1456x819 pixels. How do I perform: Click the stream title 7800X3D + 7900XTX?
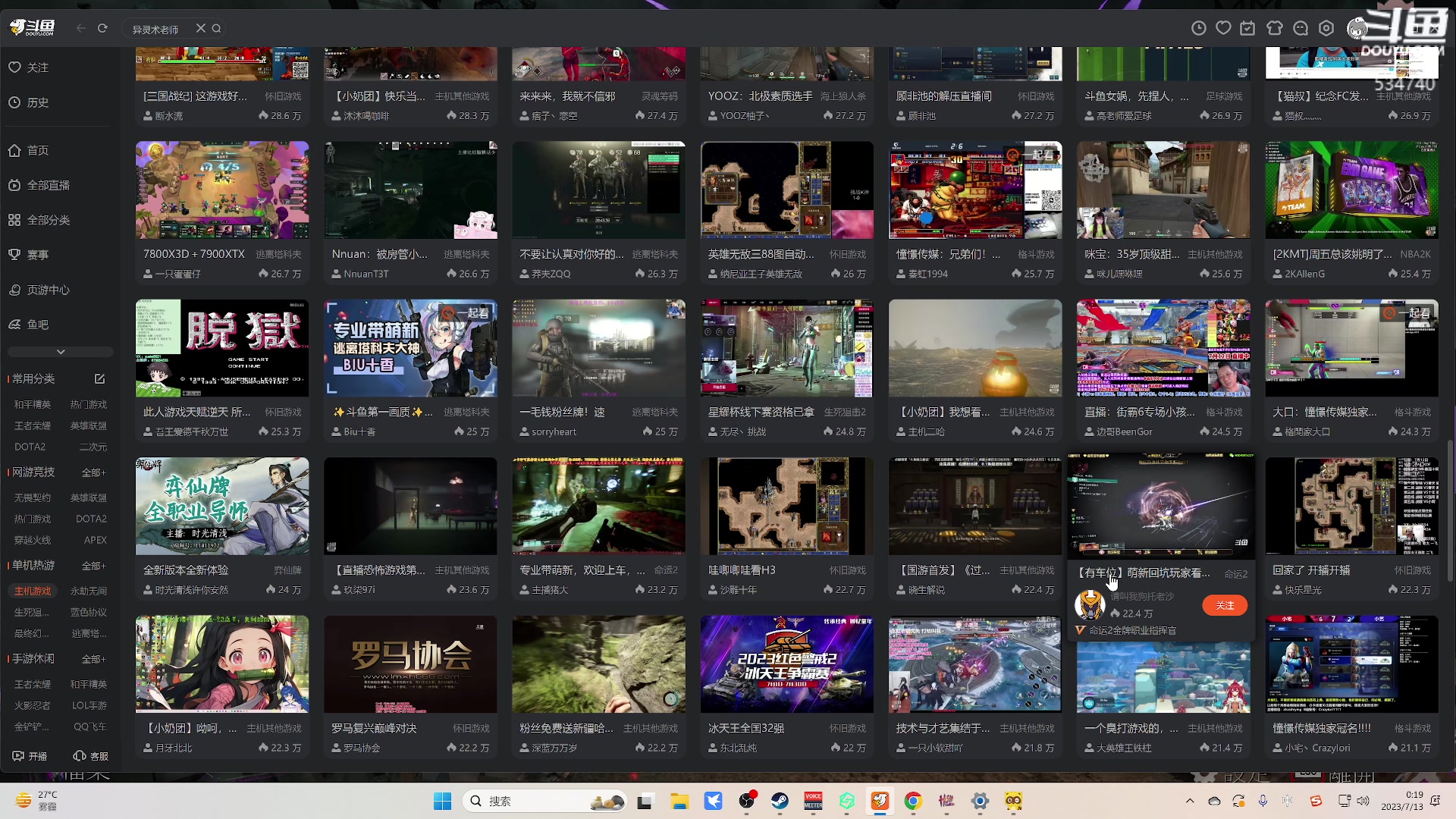click(x=194, y=254)
